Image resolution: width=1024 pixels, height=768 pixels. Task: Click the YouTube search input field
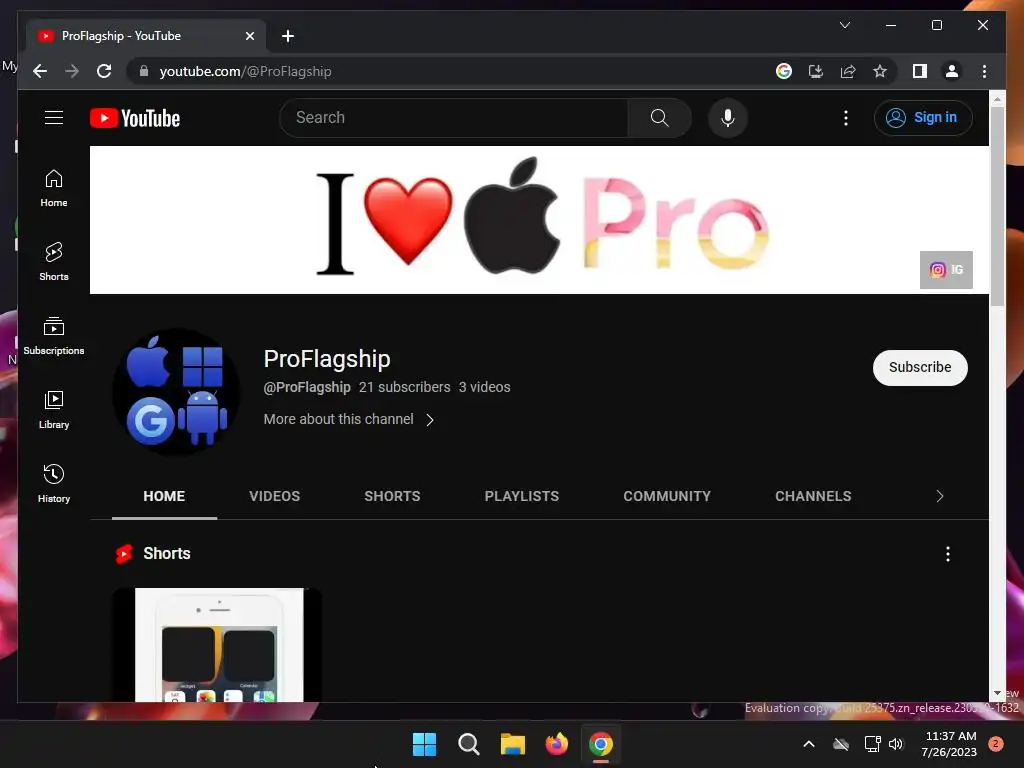pos(454,118)
